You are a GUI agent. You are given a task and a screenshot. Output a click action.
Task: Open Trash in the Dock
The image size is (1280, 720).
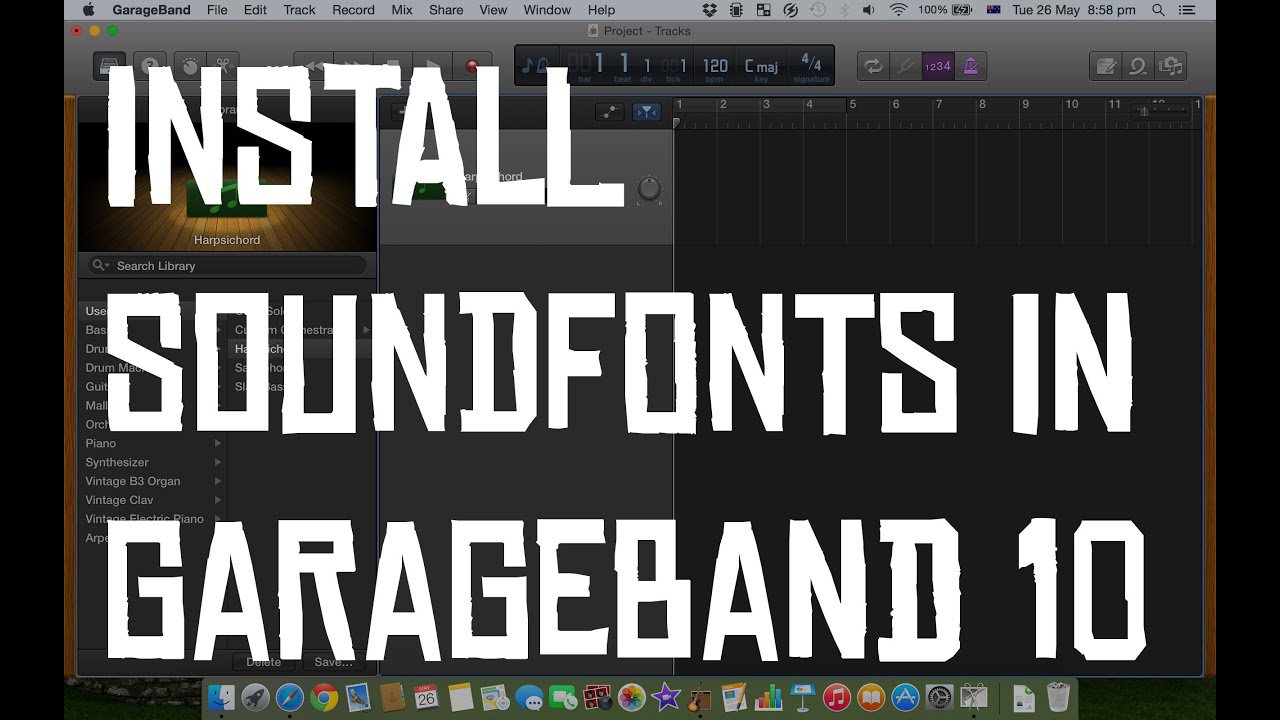click(1058, 697)
